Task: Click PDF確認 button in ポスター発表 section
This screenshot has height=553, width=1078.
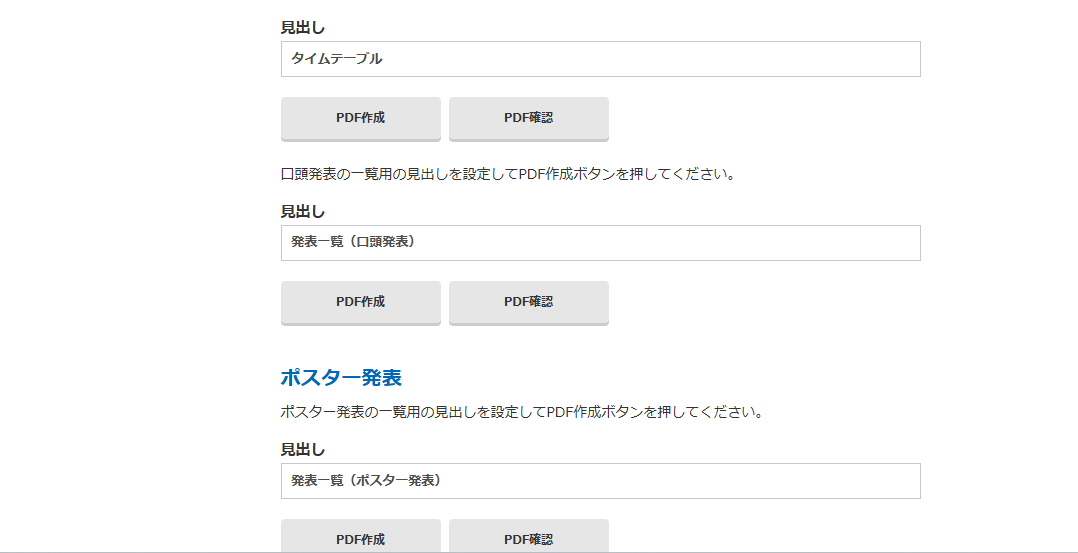Action: [x=529, y=536]
